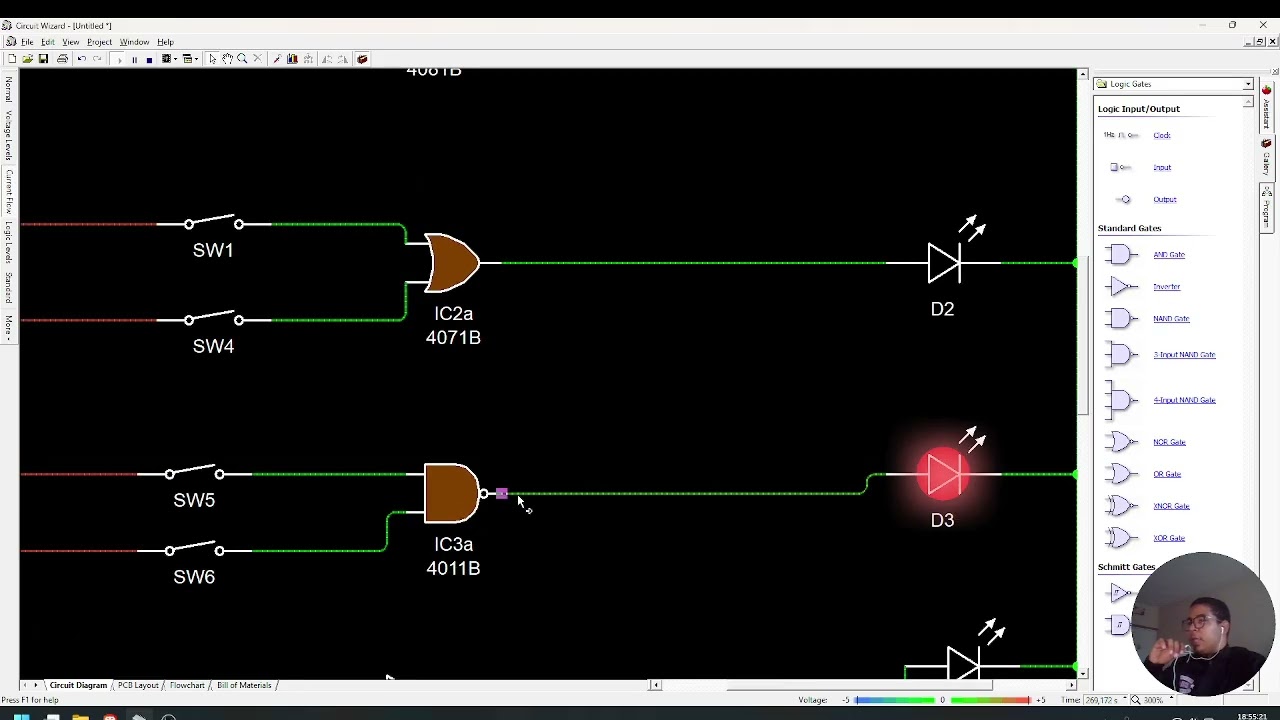This screenshot has height=720, width=1280.
Task: Click the delete X toolbar icon
Action: 257,59
